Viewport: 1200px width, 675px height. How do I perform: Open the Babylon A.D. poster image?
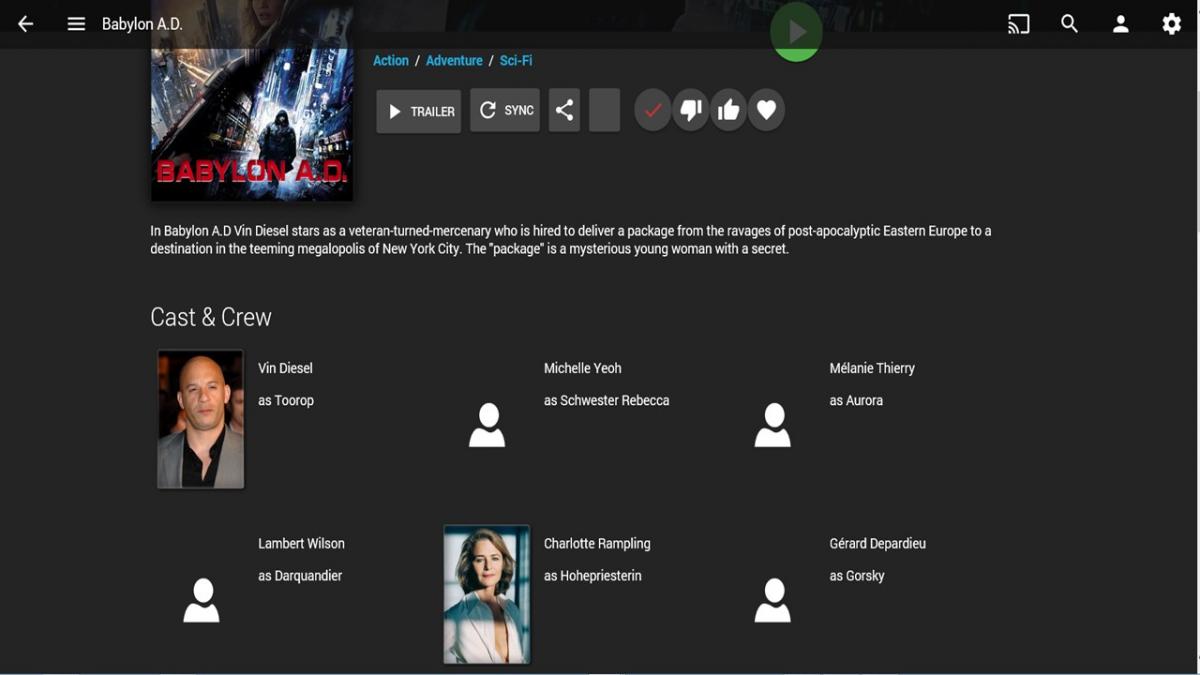coord(252,100)
